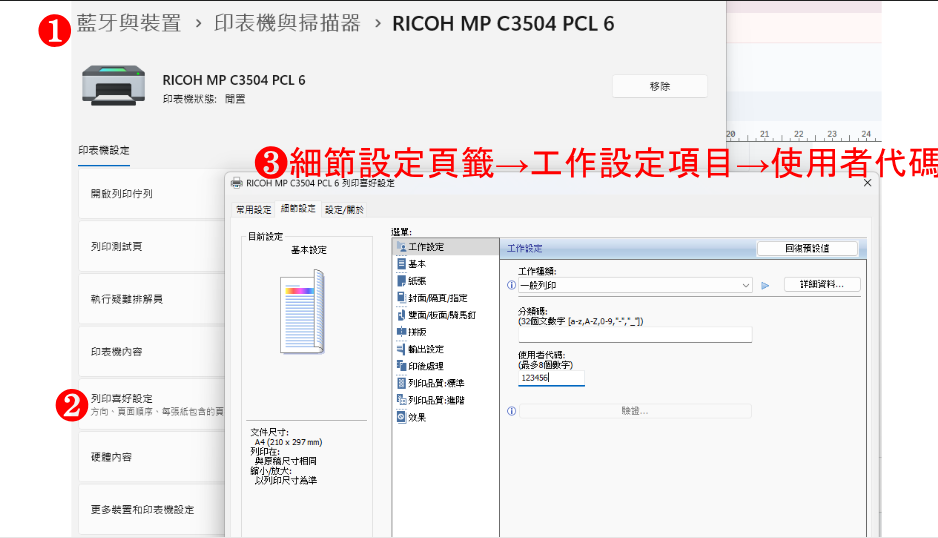The height and width of the screenshot is (538, 938).
Task: Go to 藍牙與裝置 in the breadcrumb
Action: point(129,23)
